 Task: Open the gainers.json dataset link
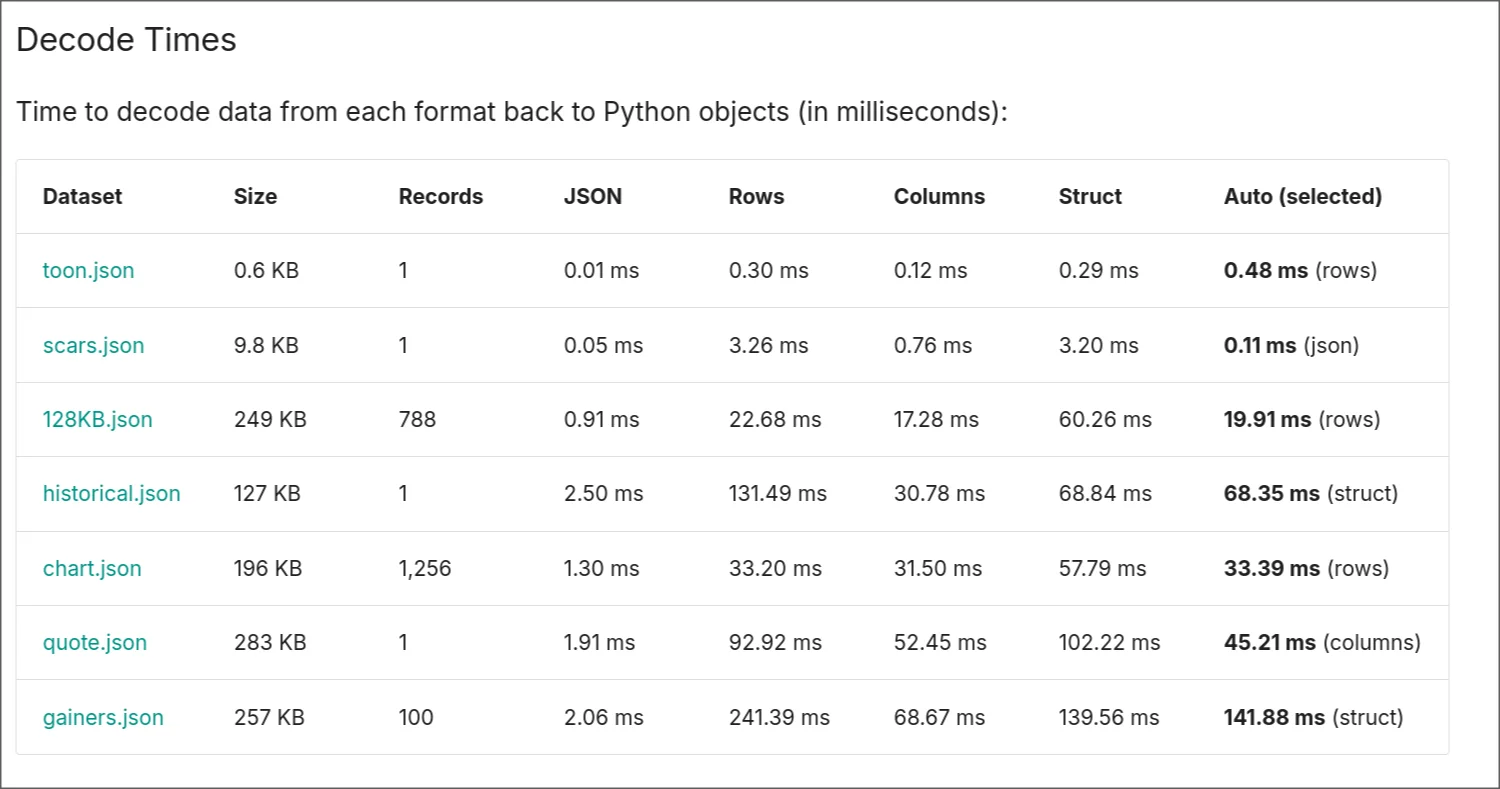click(x=103, y=718)
